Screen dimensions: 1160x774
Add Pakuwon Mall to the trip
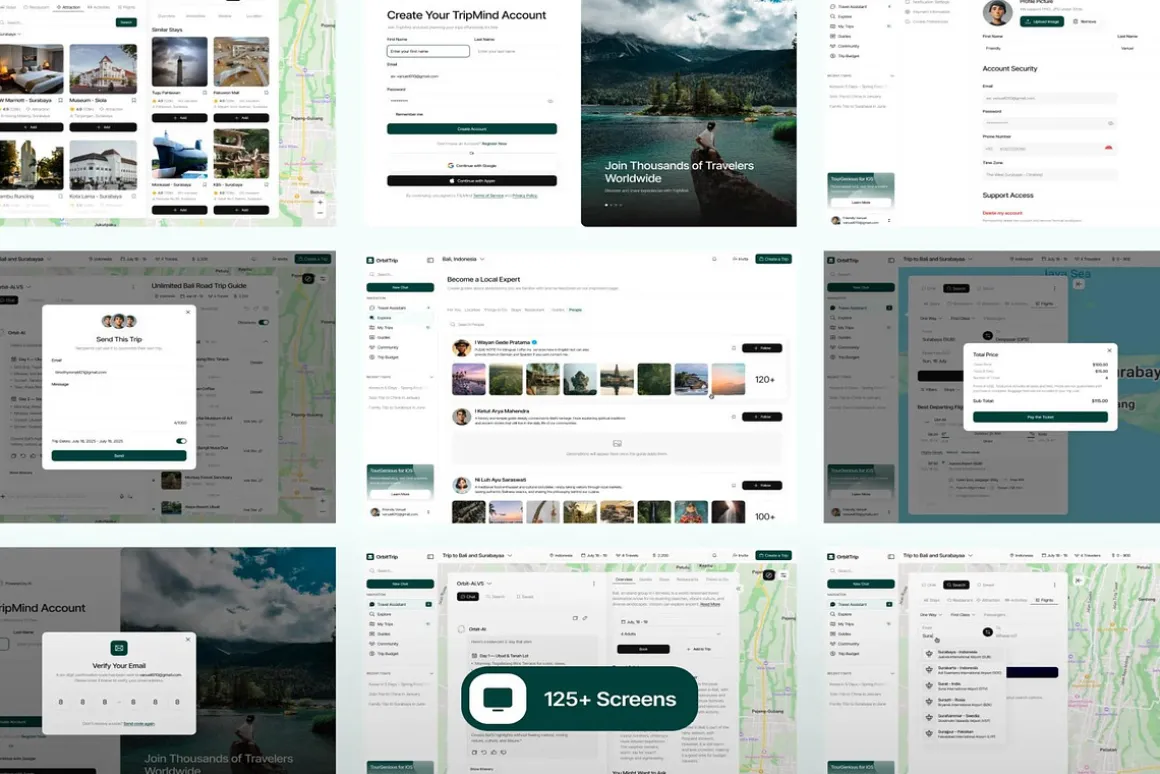[241, 118]
